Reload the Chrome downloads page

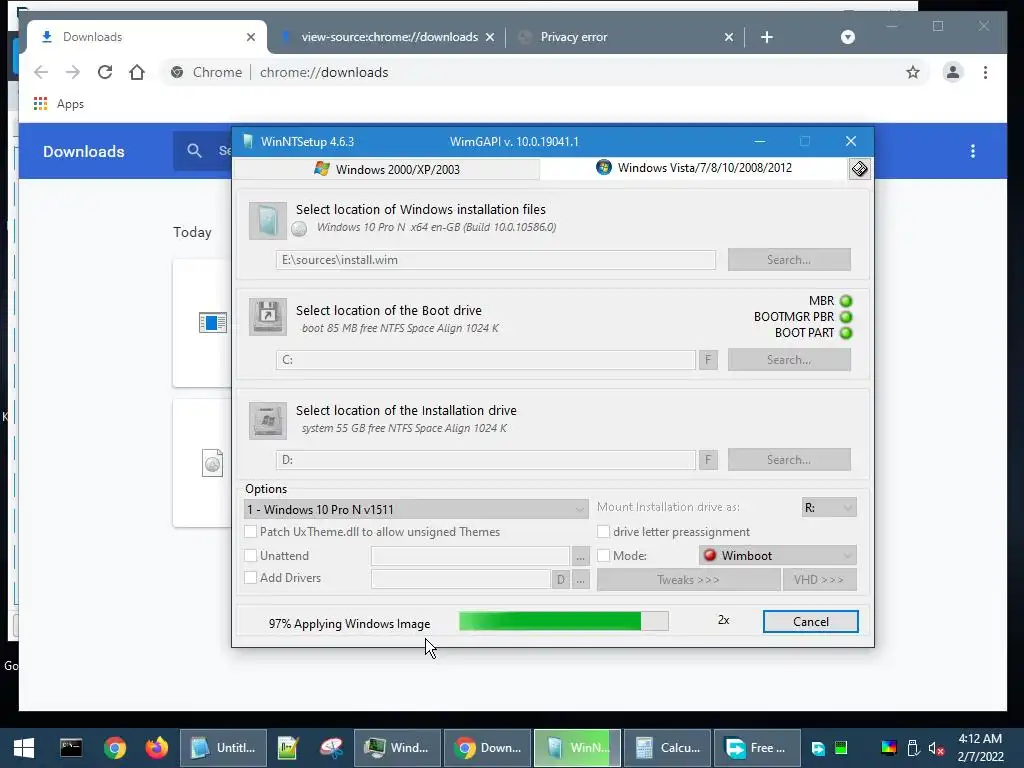pyautogui.click(x=104, y=72)
